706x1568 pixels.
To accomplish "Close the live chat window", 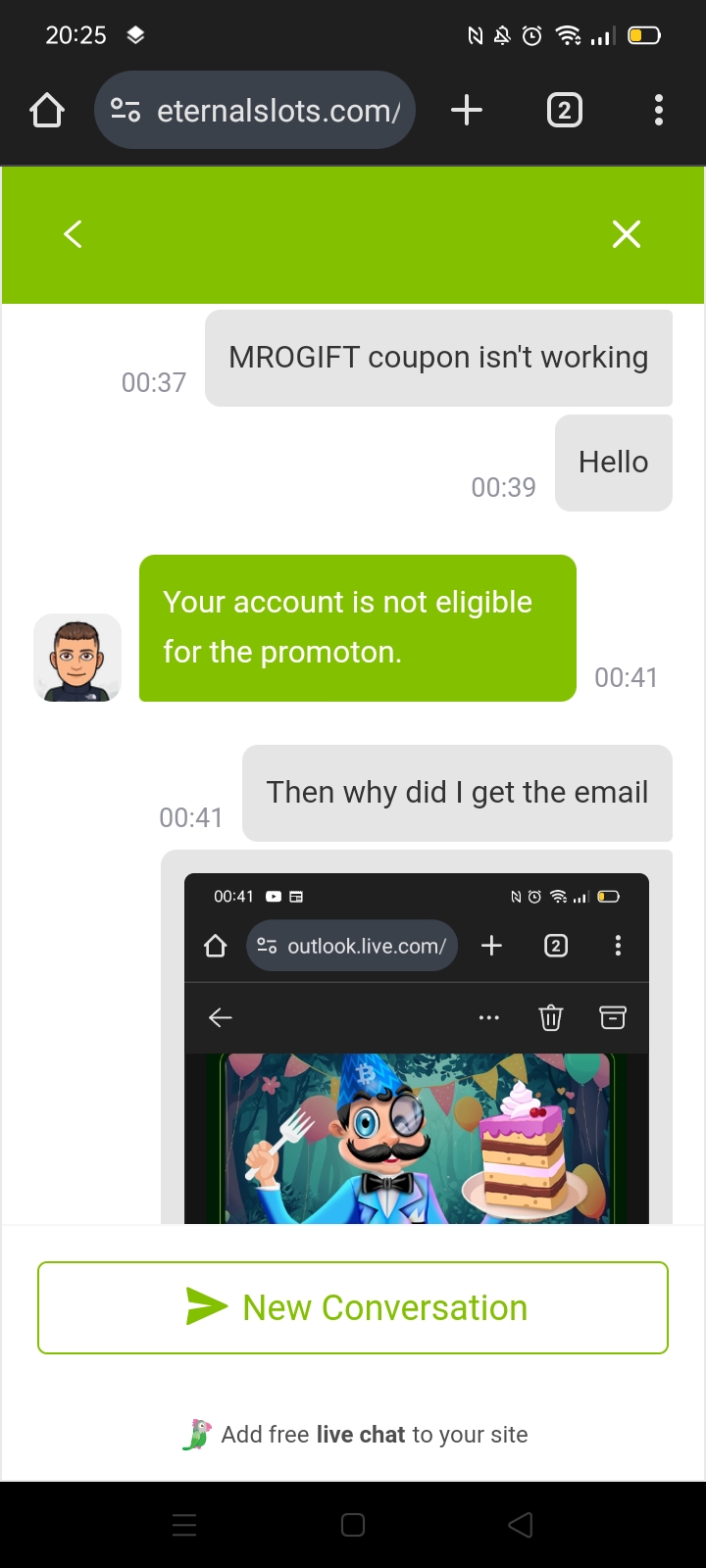I will pyautogui.click(x=627, y=234).
